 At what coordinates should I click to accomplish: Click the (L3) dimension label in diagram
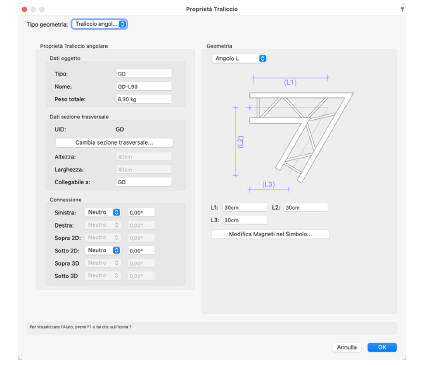269,184
